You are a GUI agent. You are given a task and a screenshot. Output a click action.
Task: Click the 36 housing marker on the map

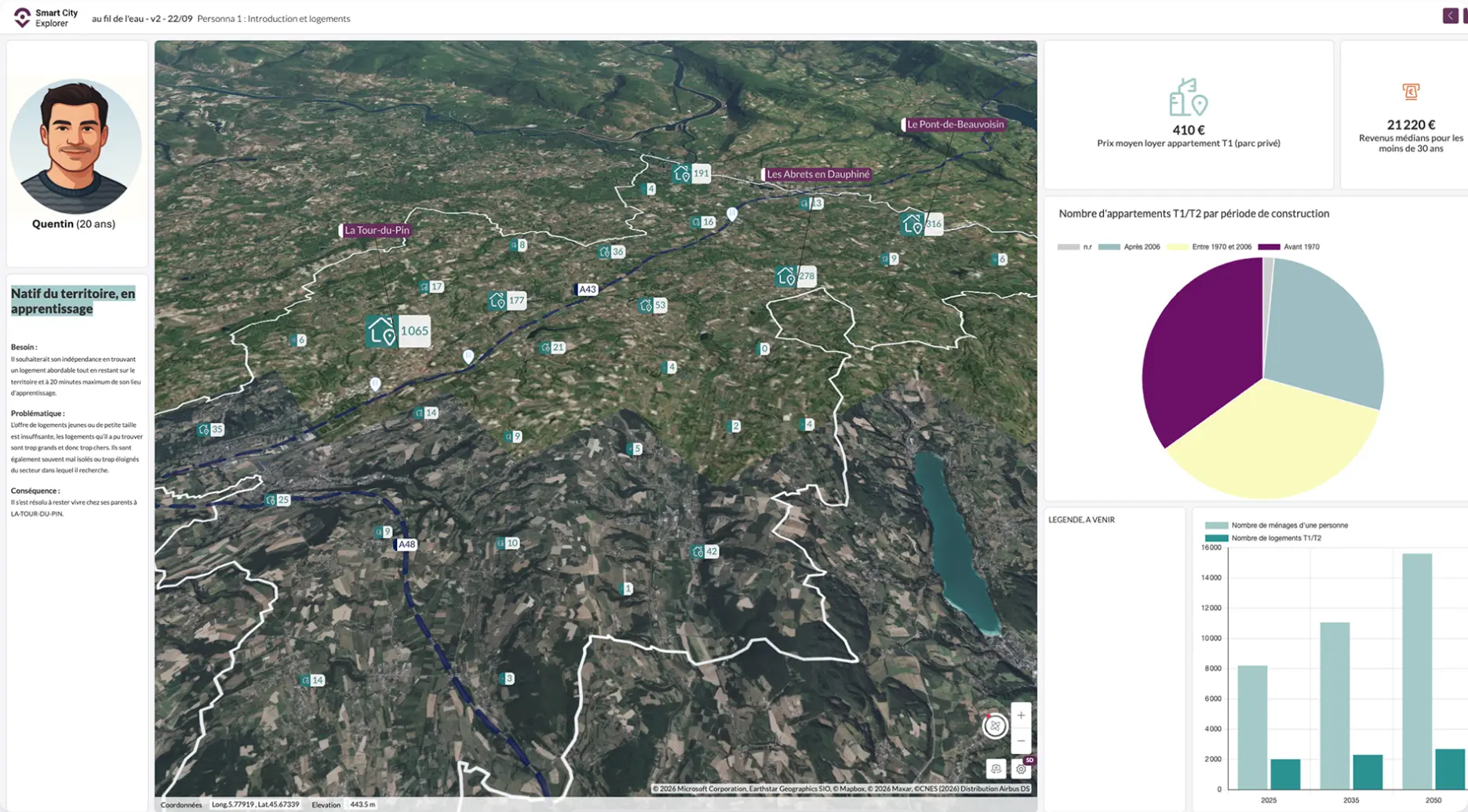point(611,252)
